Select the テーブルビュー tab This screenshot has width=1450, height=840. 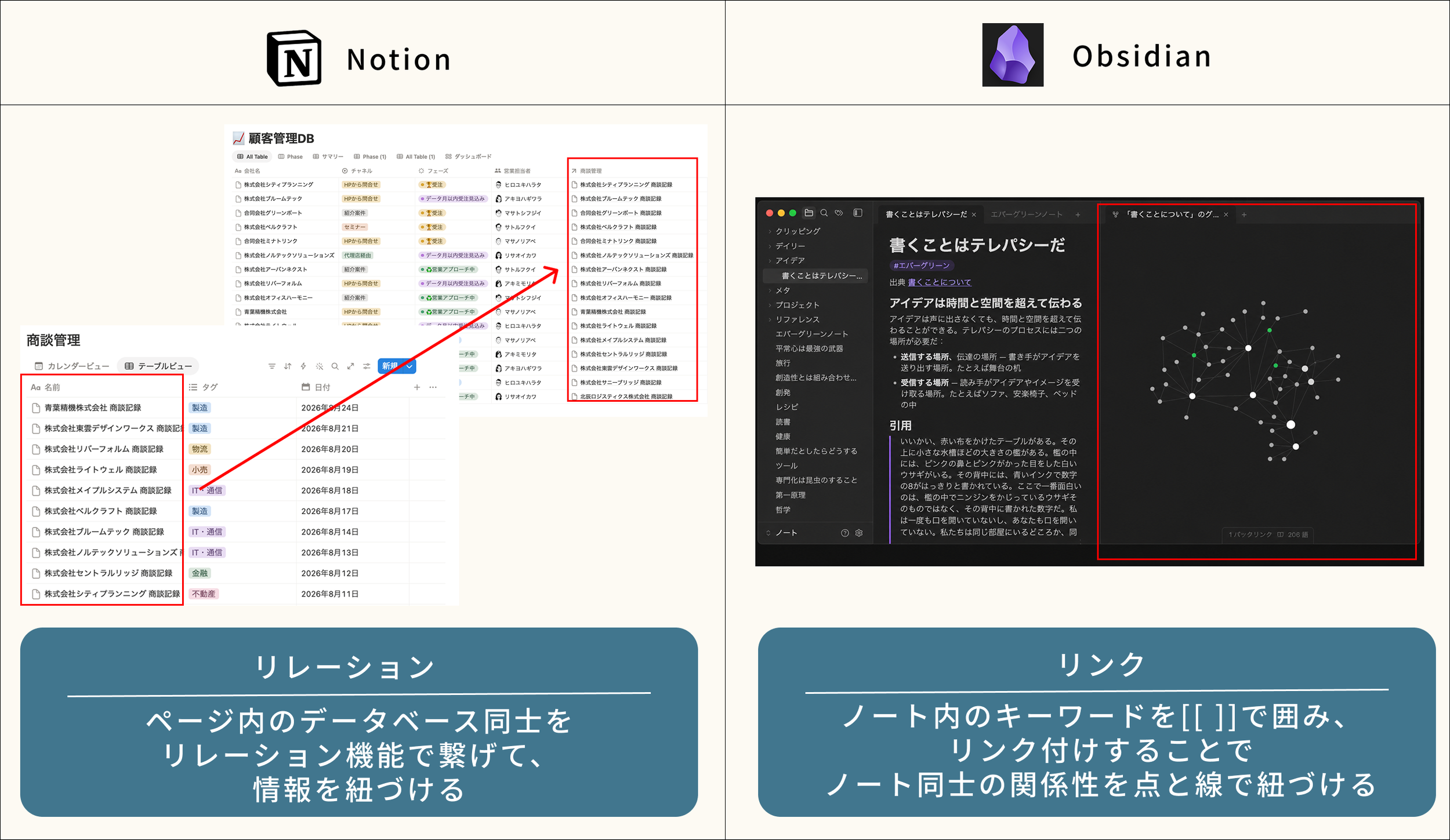(x=158, y=366)
